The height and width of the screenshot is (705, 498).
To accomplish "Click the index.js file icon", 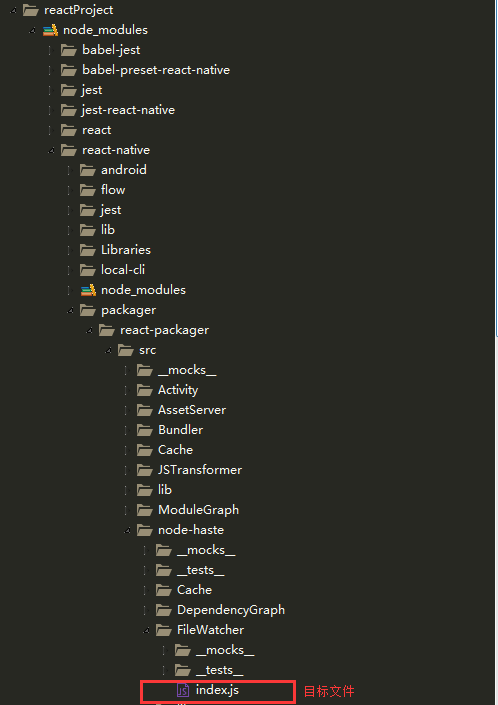I will [x=182, y=690].
